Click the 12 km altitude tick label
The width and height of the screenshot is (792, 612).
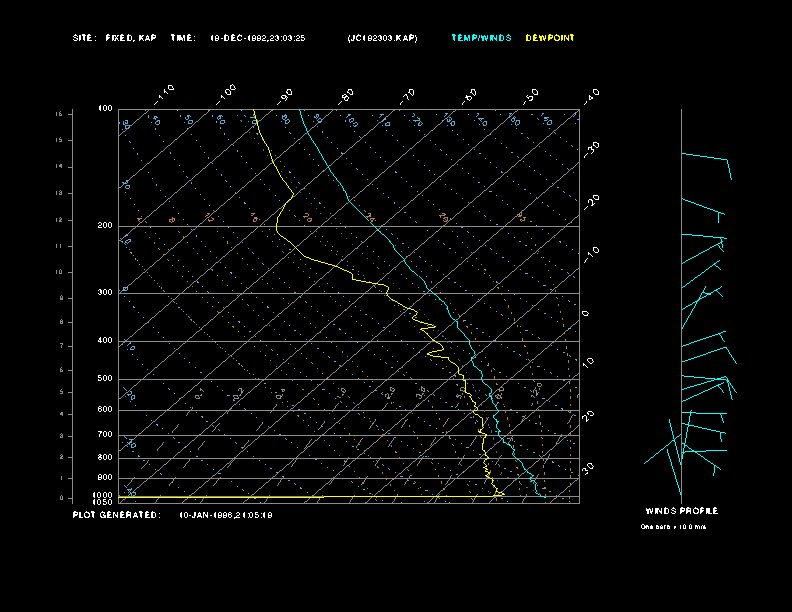60,219
